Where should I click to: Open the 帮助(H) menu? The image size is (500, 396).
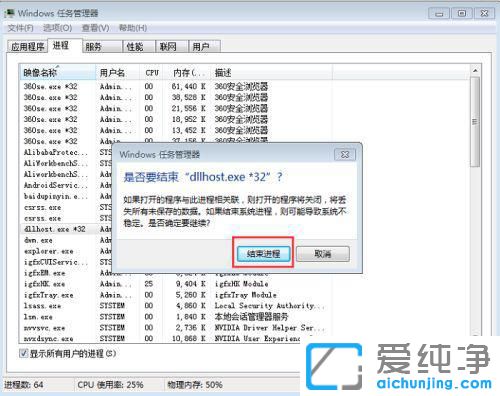pyautogui.click(x=133, y=28)
